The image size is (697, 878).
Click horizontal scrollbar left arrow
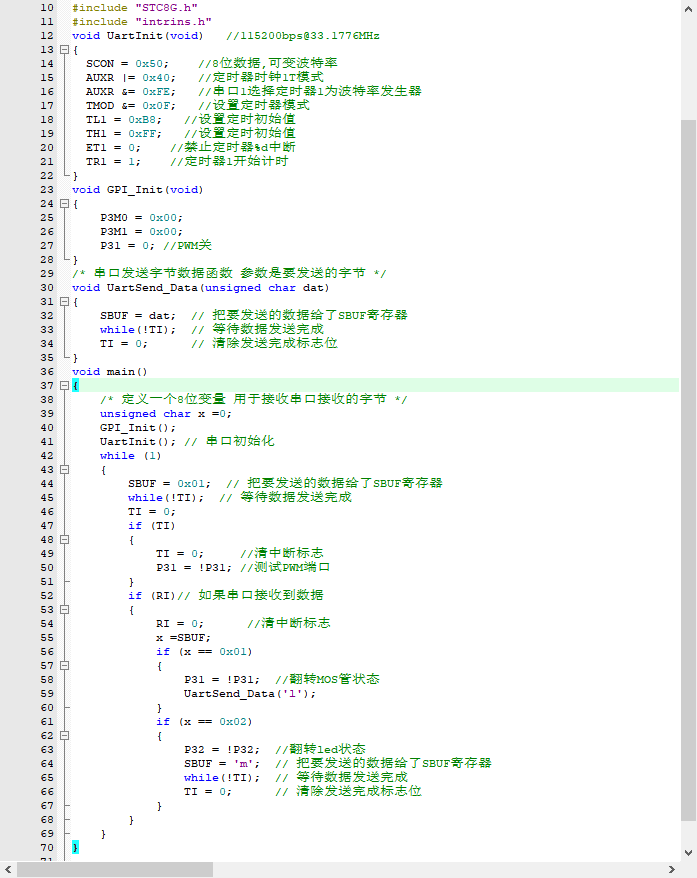(x=8, y=870)
